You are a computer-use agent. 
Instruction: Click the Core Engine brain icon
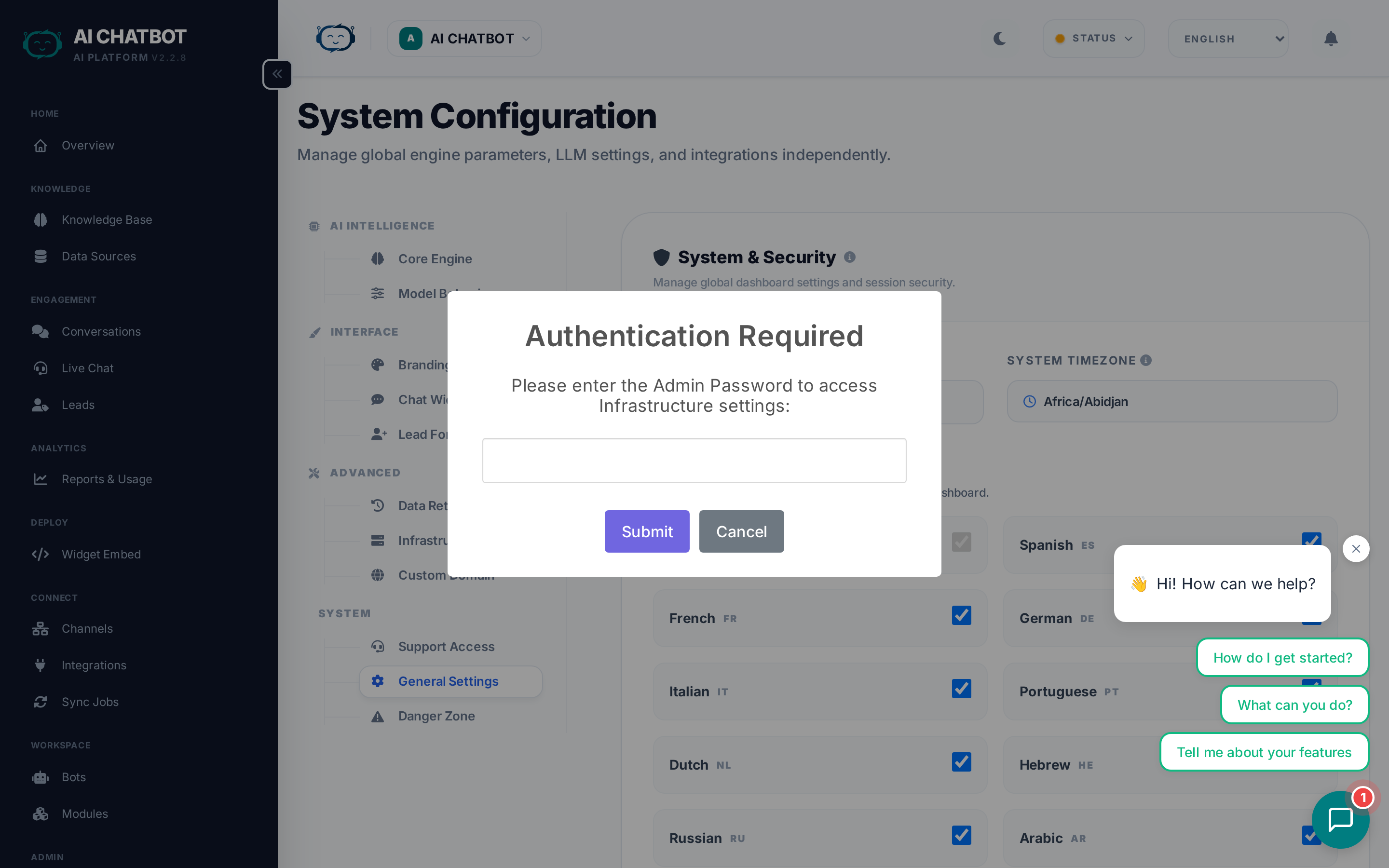tap(378, 259)
